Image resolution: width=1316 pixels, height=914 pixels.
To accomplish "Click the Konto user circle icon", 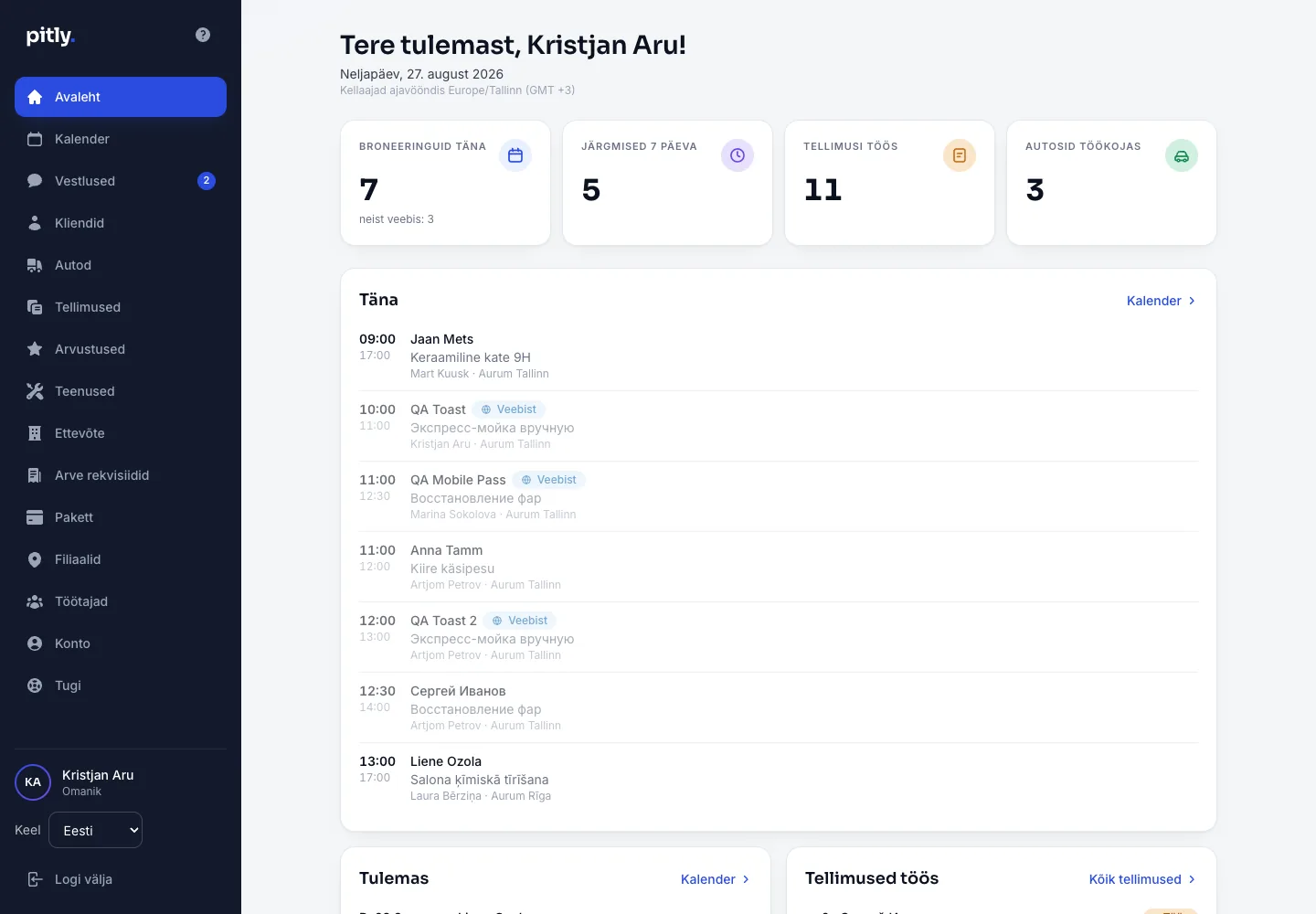I will tap(35, 643).
